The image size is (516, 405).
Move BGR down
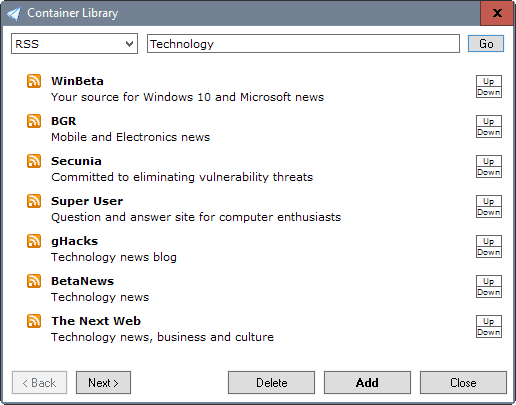(x=489, y=132)
